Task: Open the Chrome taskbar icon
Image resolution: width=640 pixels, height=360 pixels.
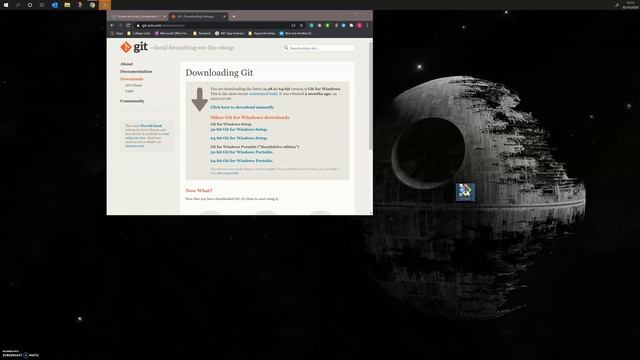Action: tap(92, 5)
